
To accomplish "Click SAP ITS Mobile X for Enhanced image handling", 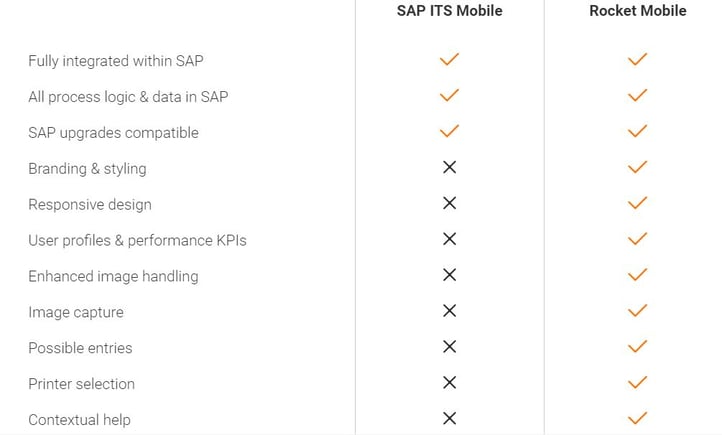I will click(x=449, y=275).
